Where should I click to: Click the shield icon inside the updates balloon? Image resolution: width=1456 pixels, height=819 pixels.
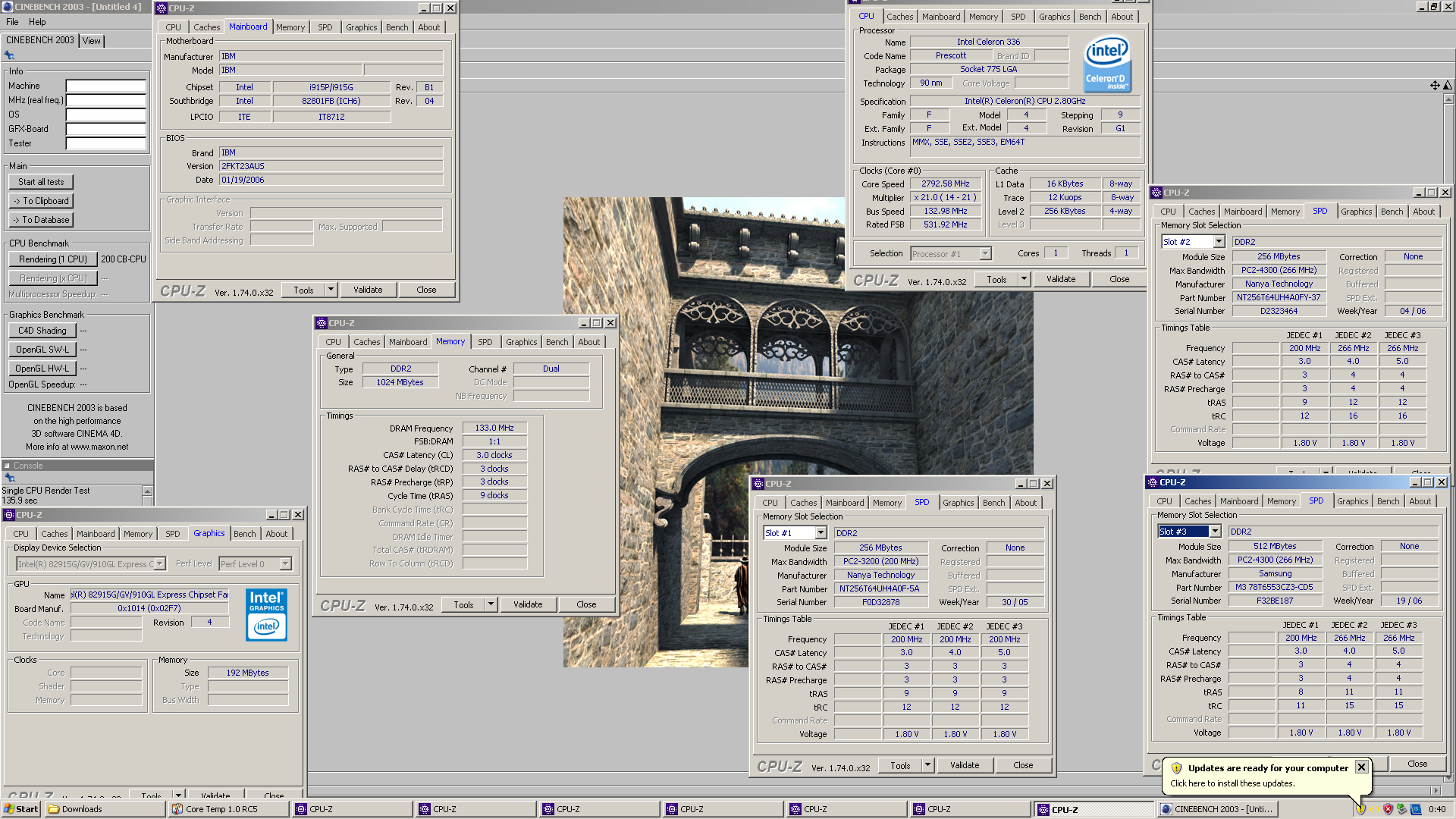pyautogui.click(x=1176, y=768)
